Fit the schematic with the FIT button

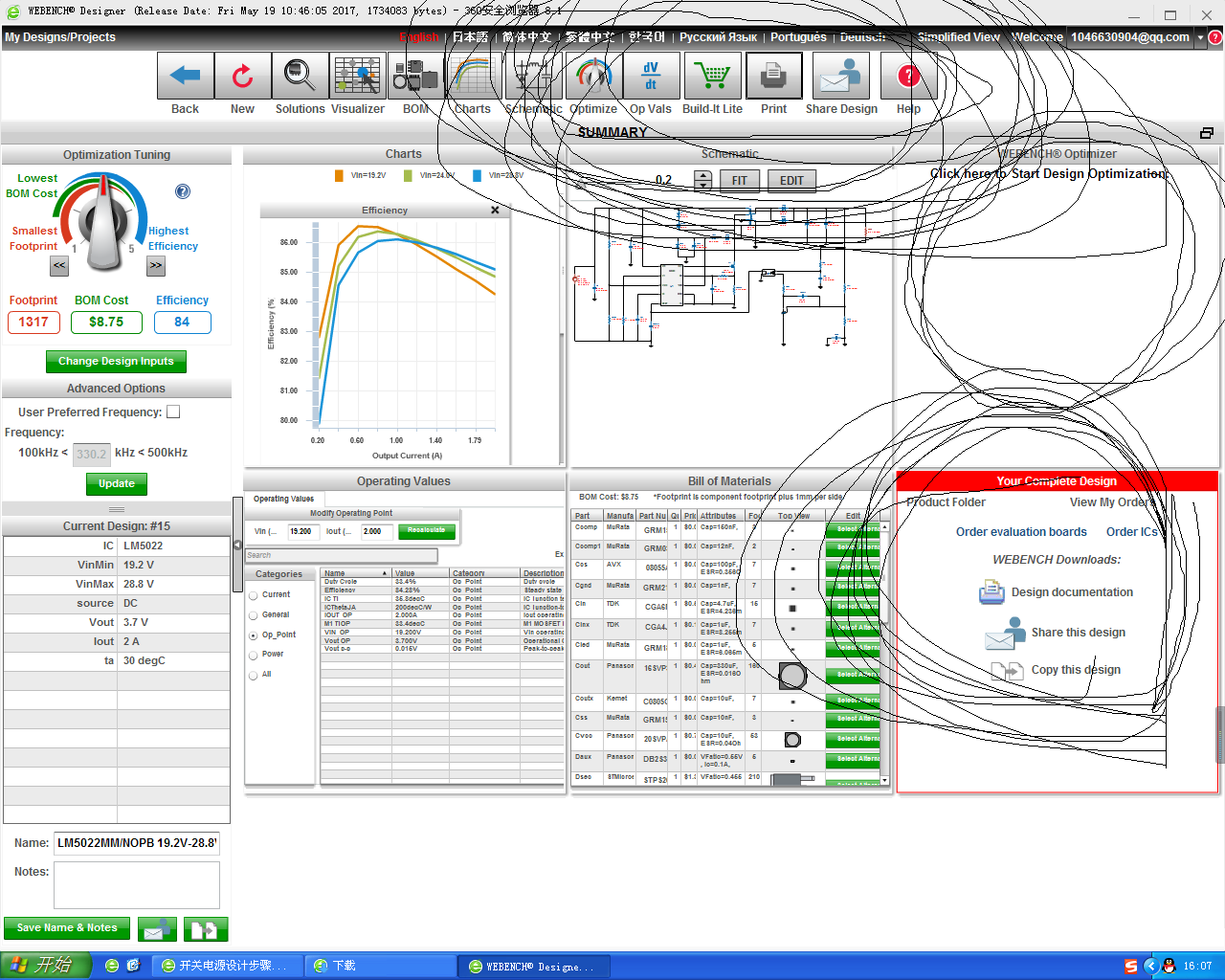740,180
